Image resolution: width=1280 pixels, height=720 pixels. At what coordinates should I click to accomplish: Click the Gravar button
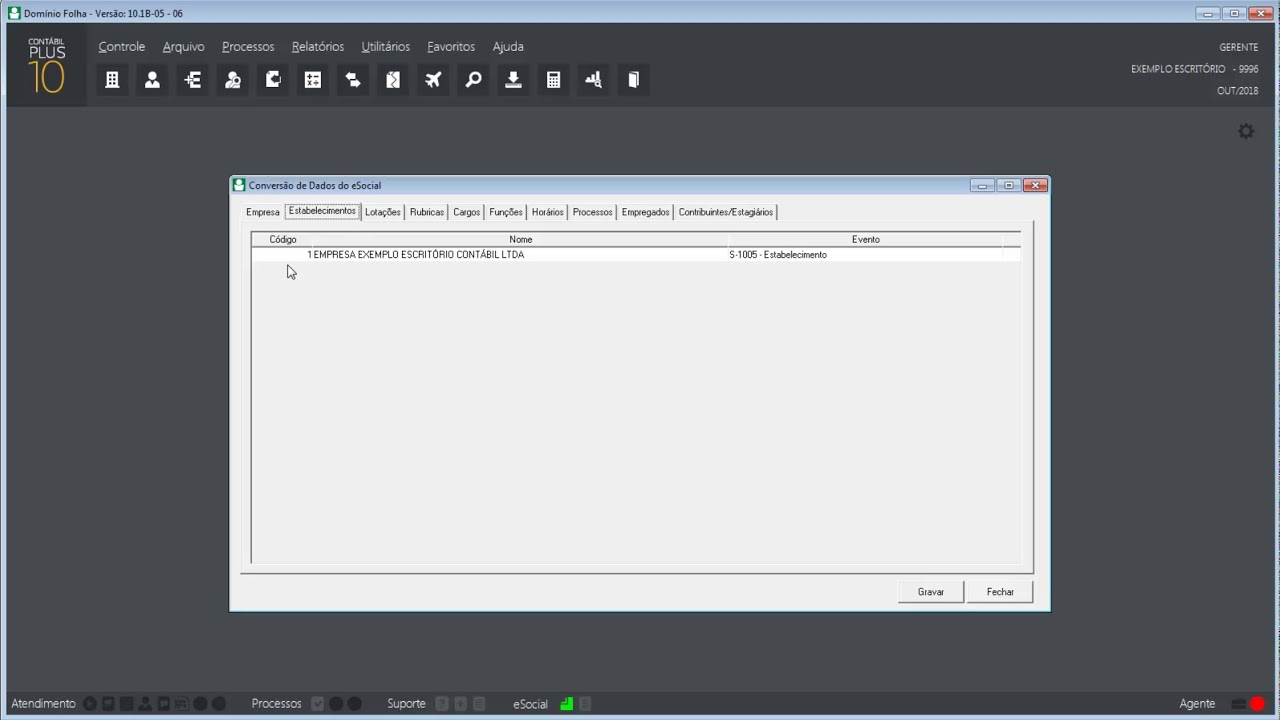[x=931, y=592]
